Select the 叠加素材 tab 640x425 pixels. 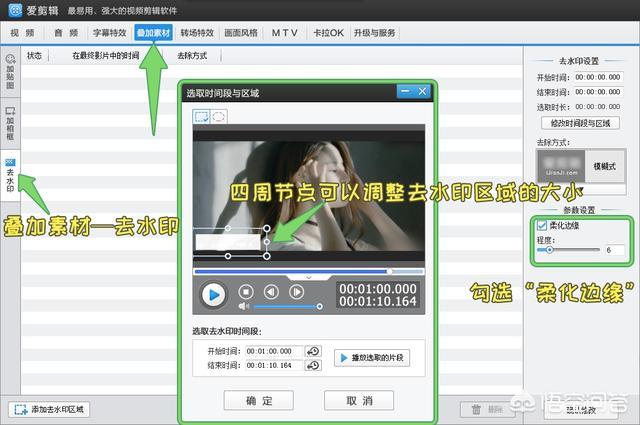point(153,33)
